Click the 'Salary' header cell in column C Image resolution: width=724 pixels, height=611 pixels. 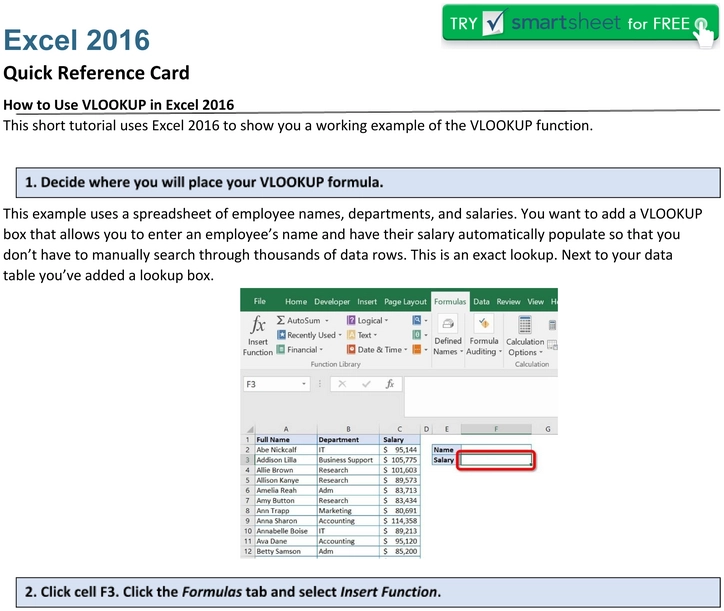click(x=400, y=440)
